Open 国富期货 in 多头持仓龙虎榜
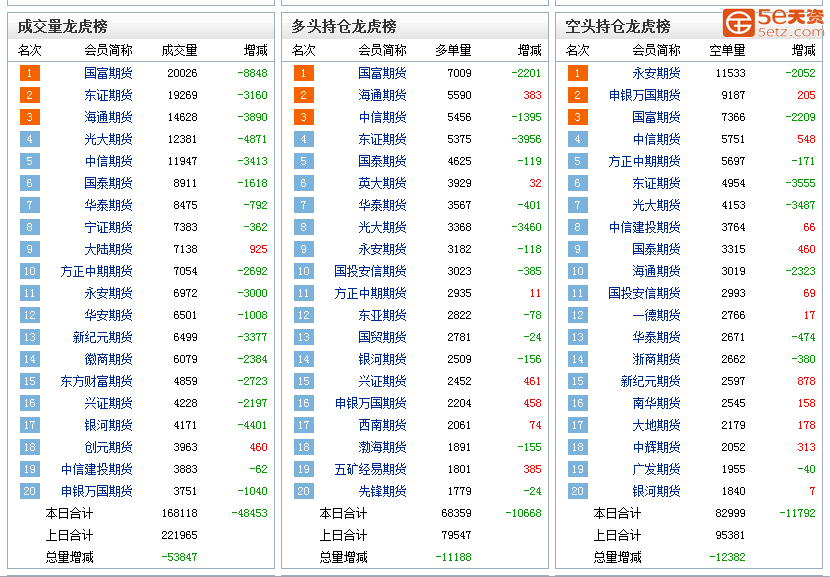Image resolution: width=830 pixels, height=577 pixels. click(x=382, y=73)
